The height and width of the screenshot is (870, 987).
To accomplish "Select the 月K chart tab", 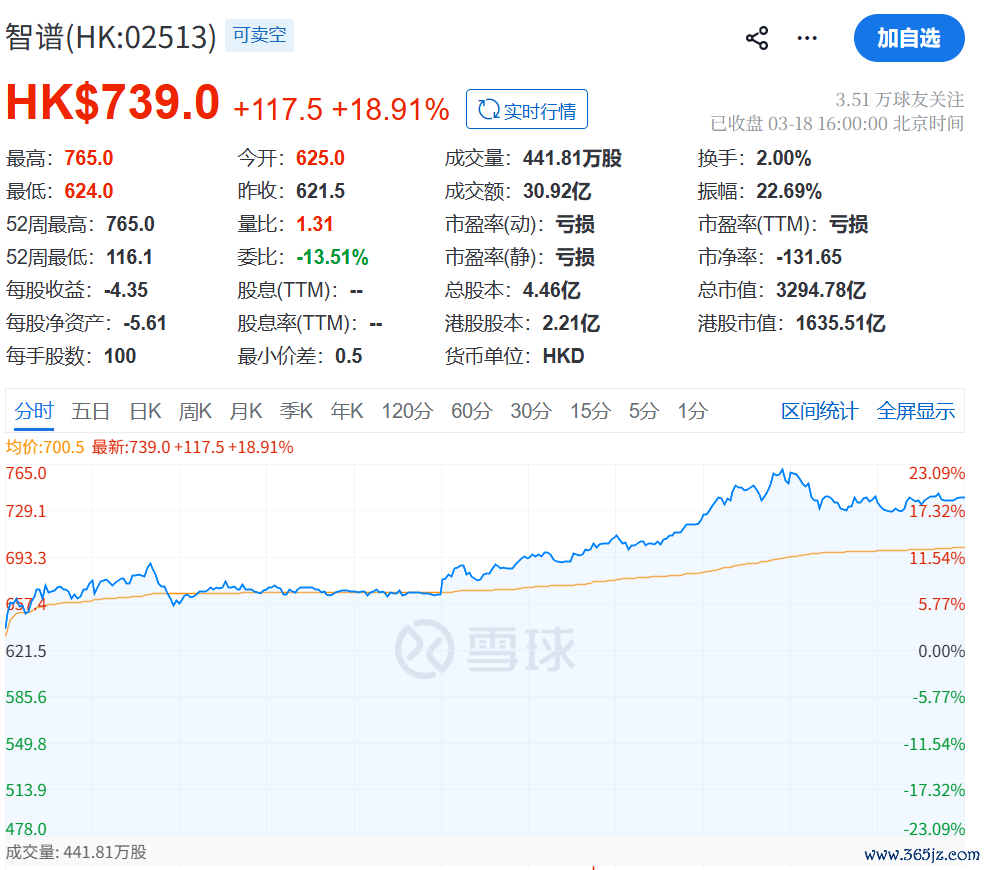I will [245, 411].
